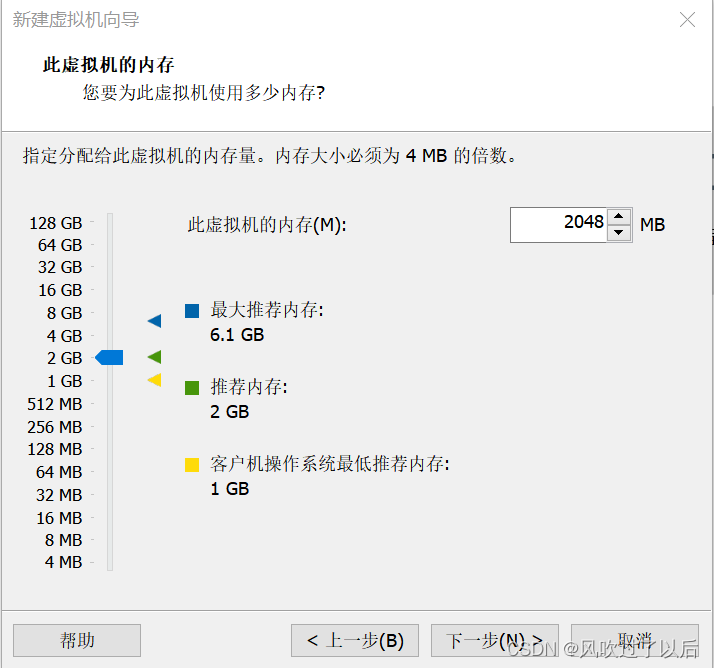Click the 8 GB slider label
The image size is (714, 668).
pyautogui.click(x=64, y=313)
